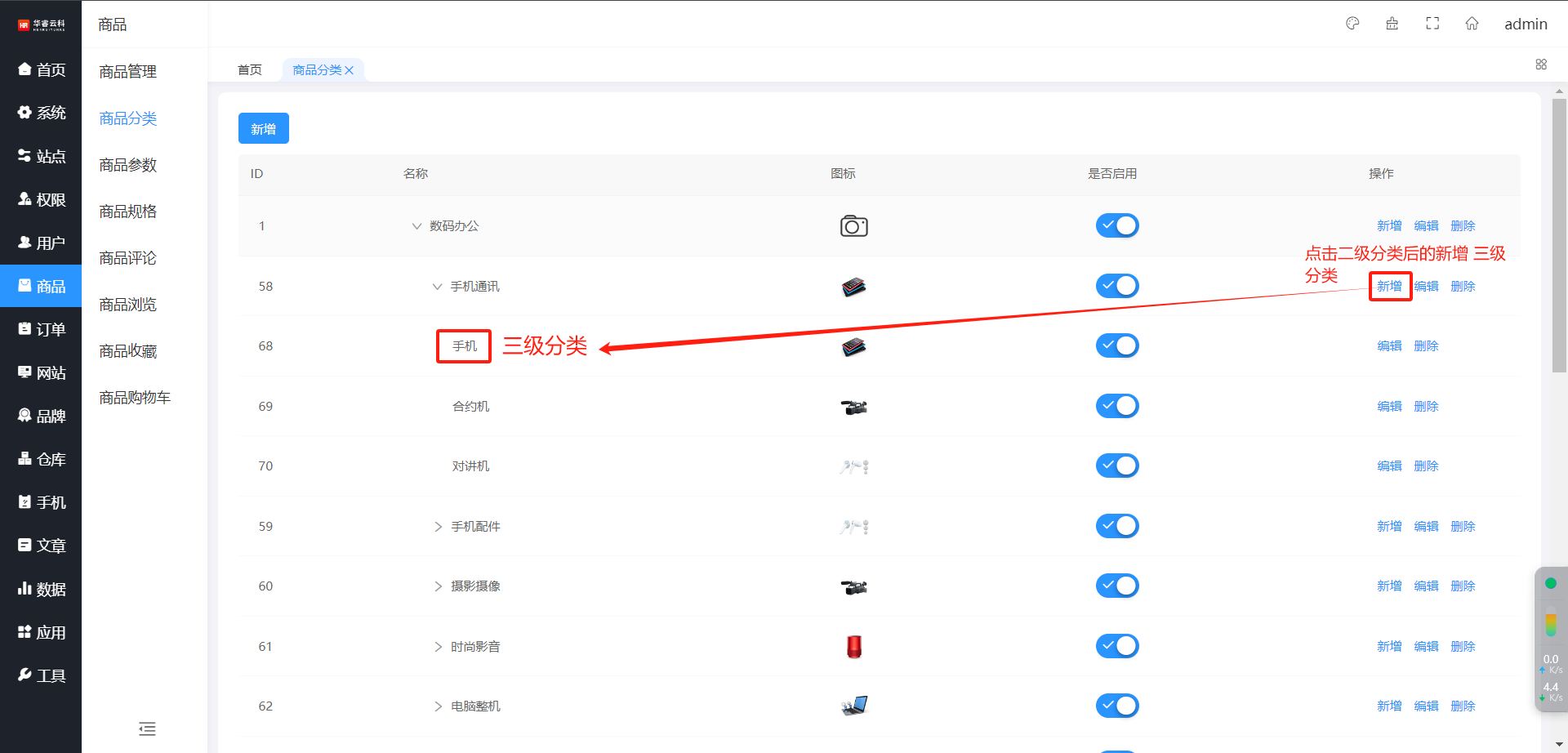This screenshot has width=1568, height=753.
Task: Click the home icon beside admin
Action: (1472, 24)
